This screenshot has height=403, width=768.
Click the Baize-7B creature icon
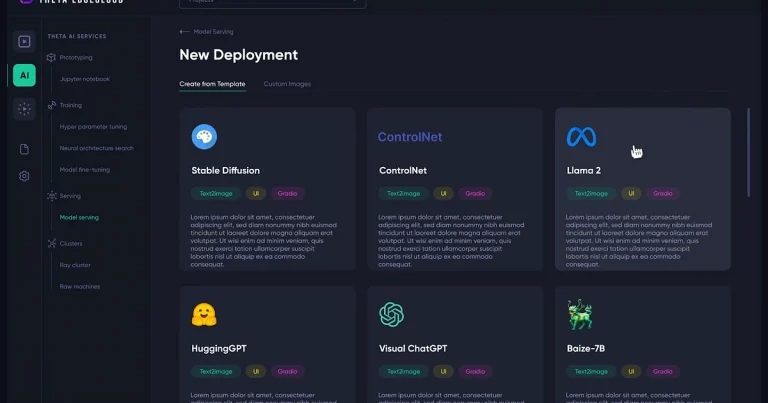click(580, 314)
